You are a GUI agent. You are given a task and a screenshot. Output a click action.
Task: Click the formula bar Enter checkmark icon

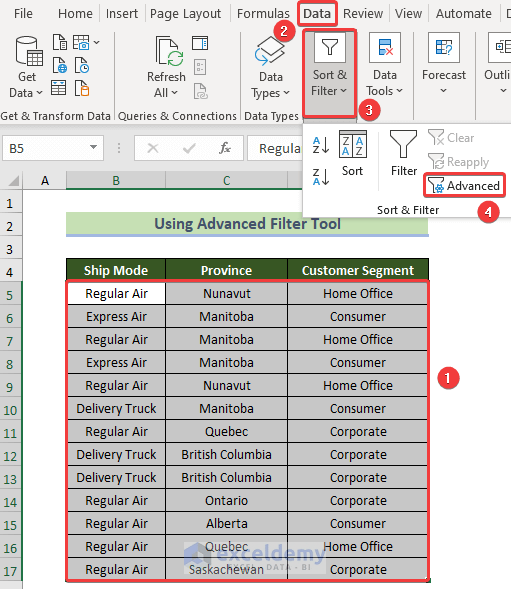coord(189,148)
